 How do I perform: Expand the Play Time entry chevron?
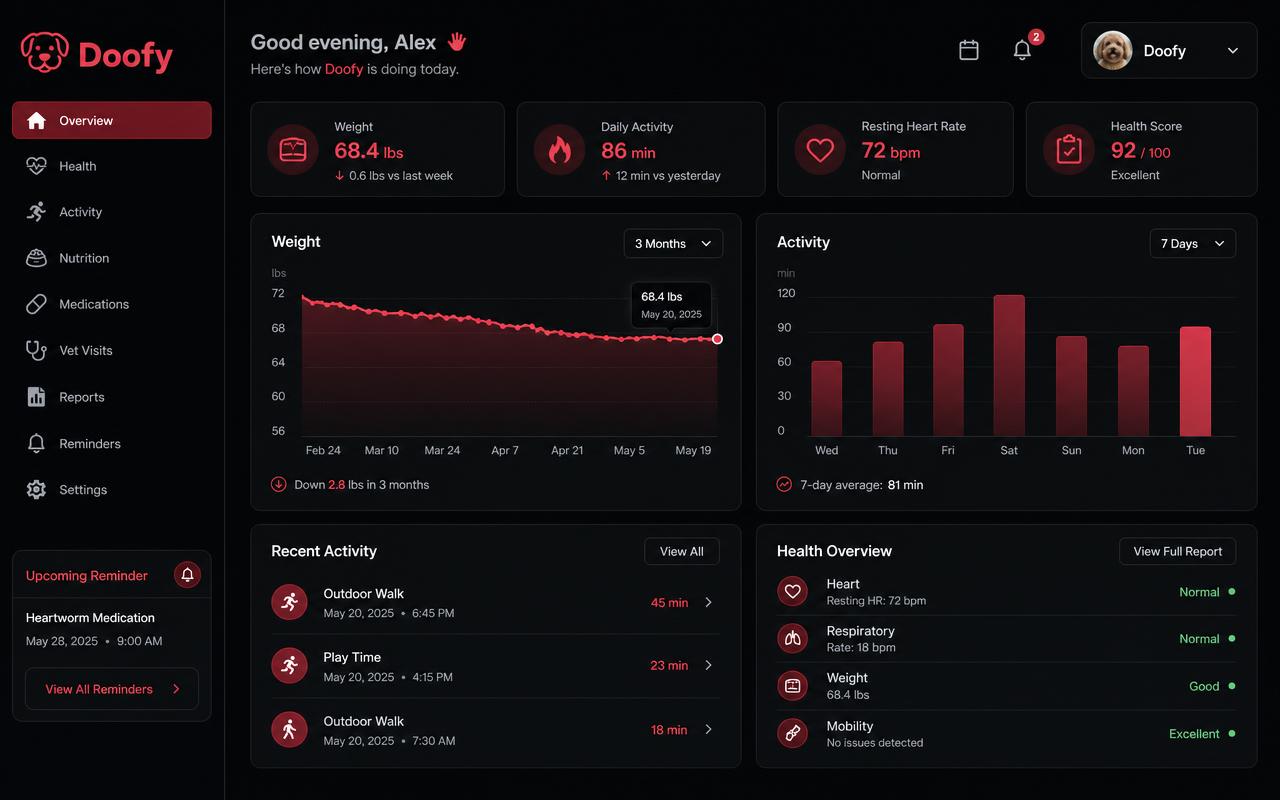click(x=709, y=665)
